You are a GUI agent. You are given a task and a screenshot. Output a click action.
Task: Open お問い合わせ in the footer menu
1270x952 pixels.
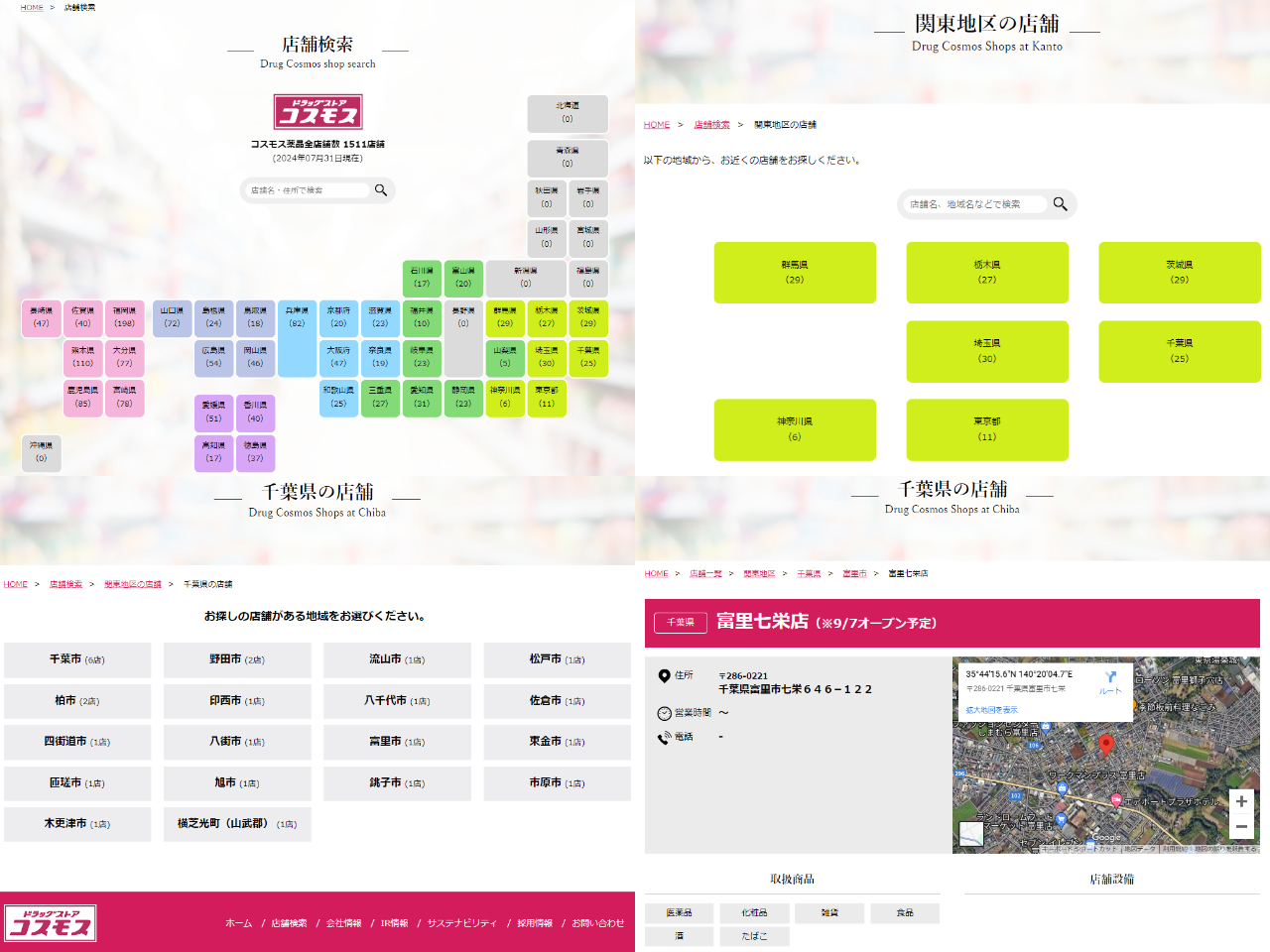click(598, 923)
